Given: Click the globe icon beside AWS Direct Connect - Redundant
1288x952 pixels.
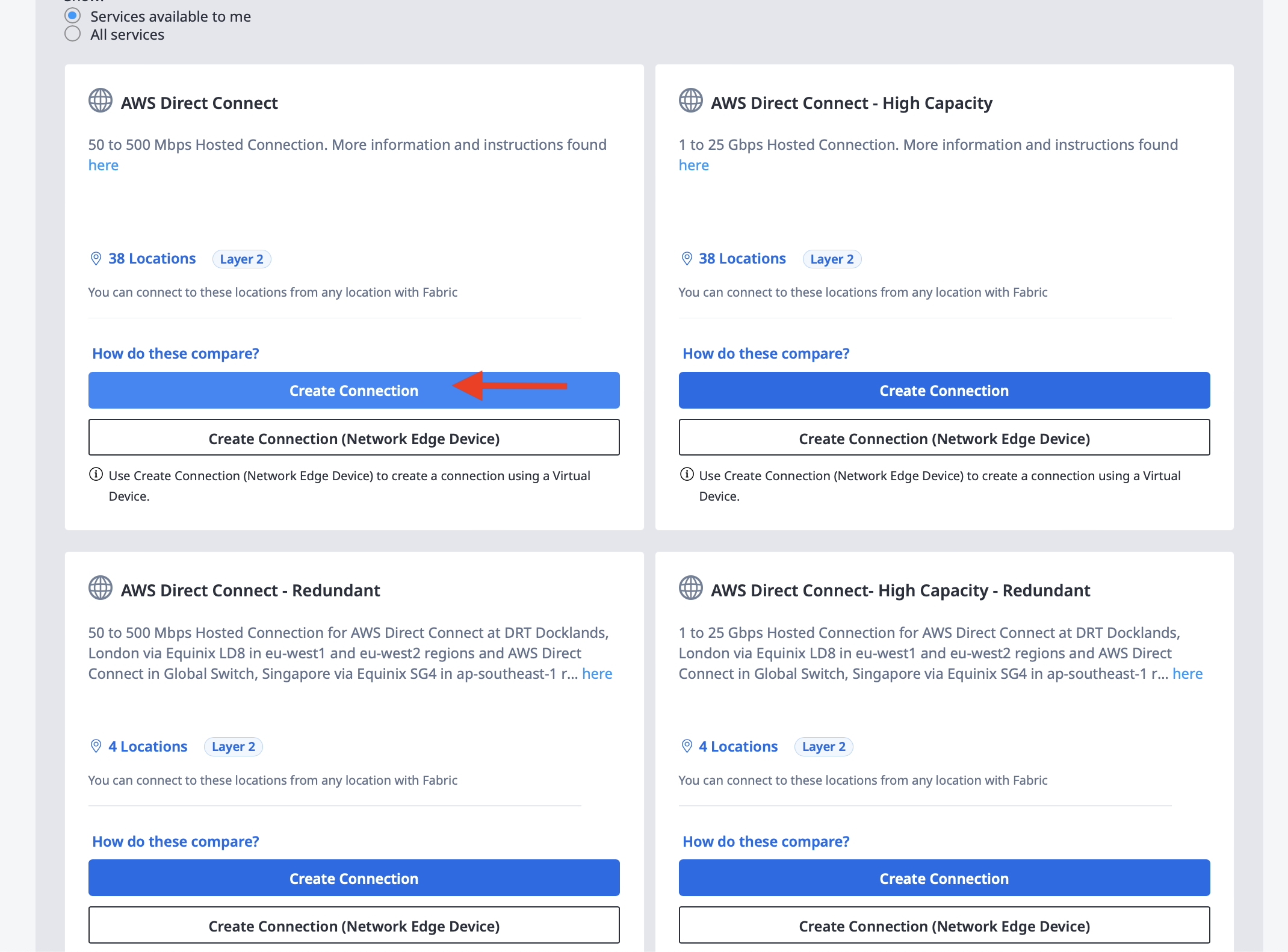Looking at the screenshot, I should (x=101, y=588).
